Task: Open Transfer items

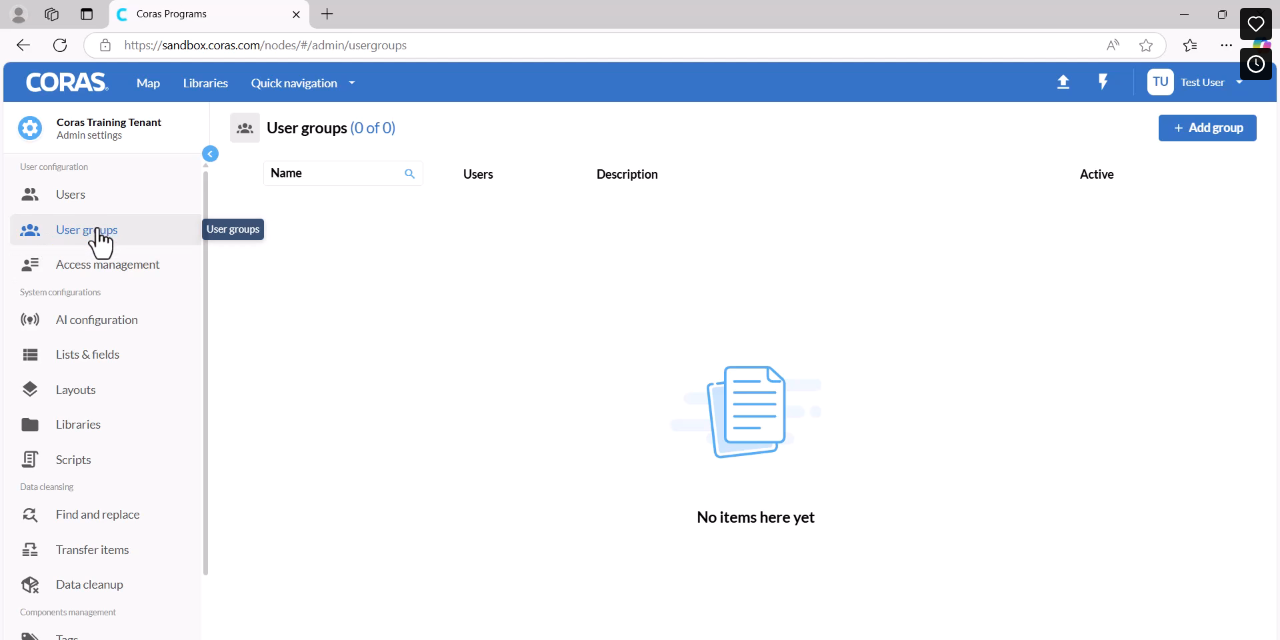Action: (x=92, y=550)
